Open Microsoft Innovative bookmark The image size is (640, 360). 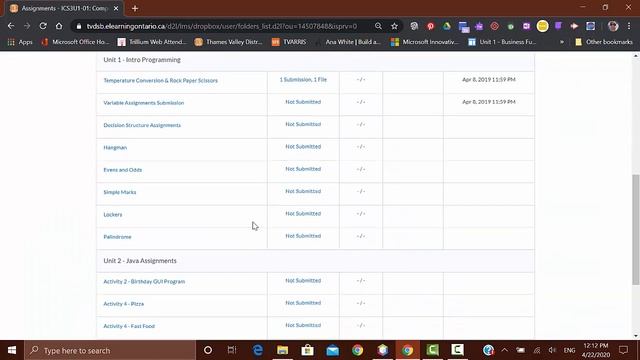(x=424, y=42)
